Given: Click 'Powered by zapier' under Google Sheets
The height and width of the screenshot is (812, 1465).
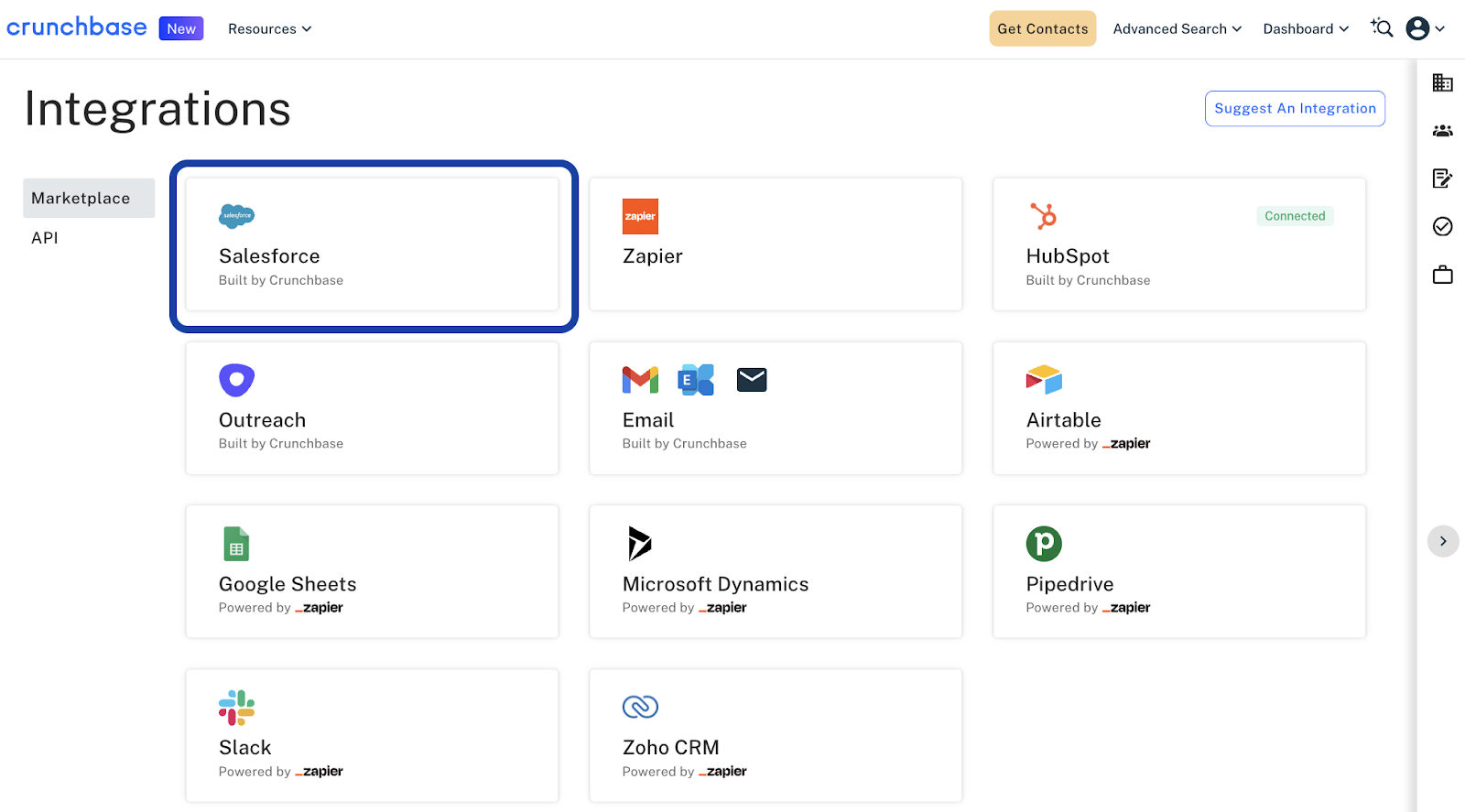Looking at the screenshot, I should [281, 608].
